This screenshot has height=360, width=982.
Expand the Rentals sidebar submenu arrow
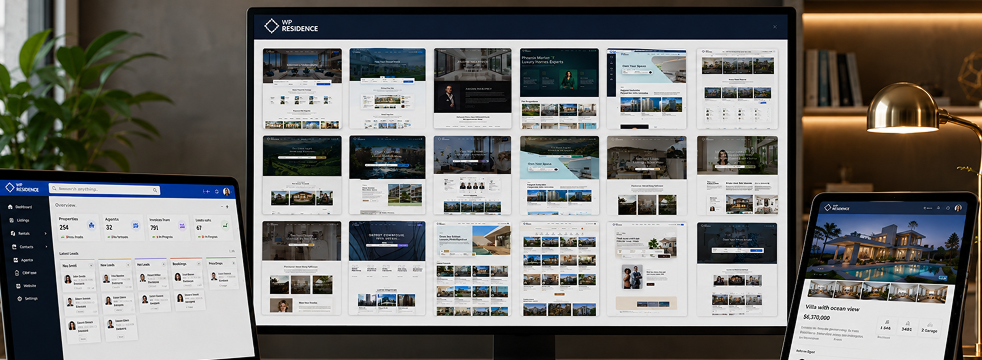tap(46, 234)
